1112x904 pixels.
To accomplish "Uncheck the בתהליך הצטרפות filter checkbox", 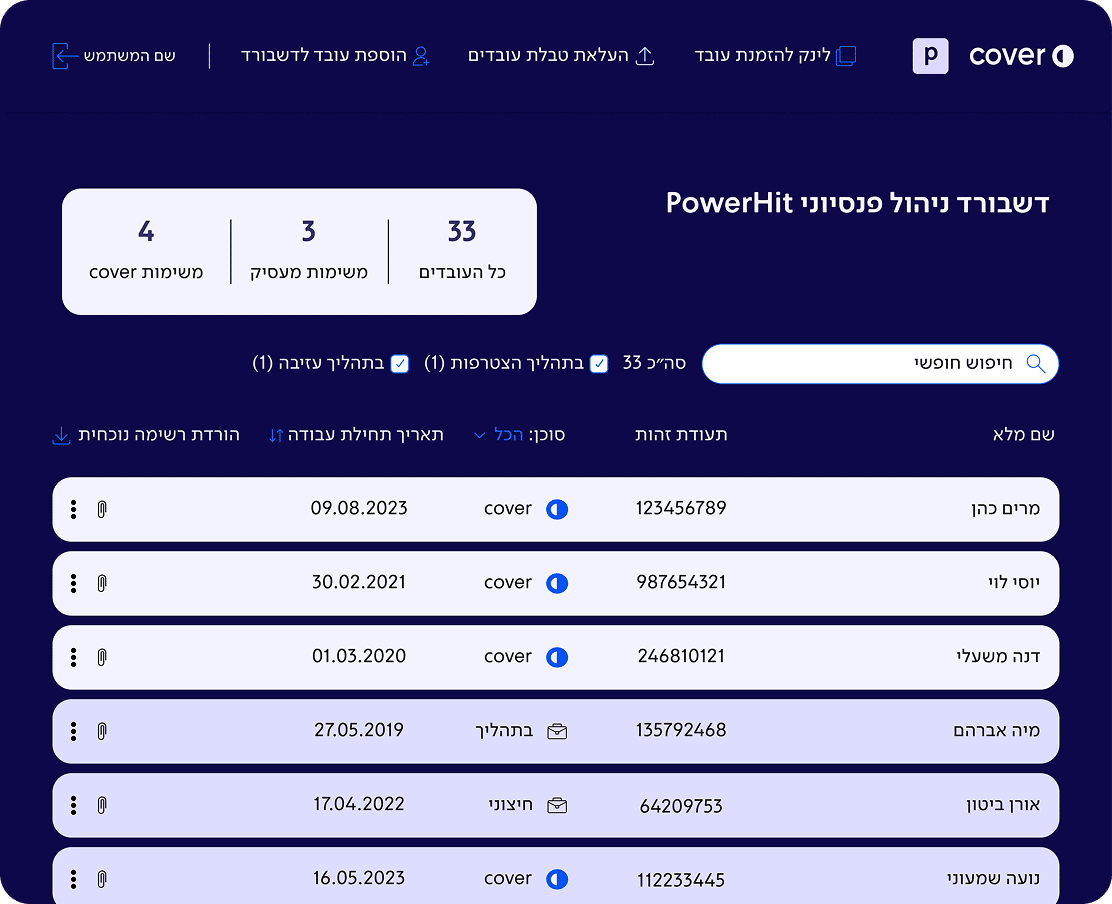I will (599, 364).
